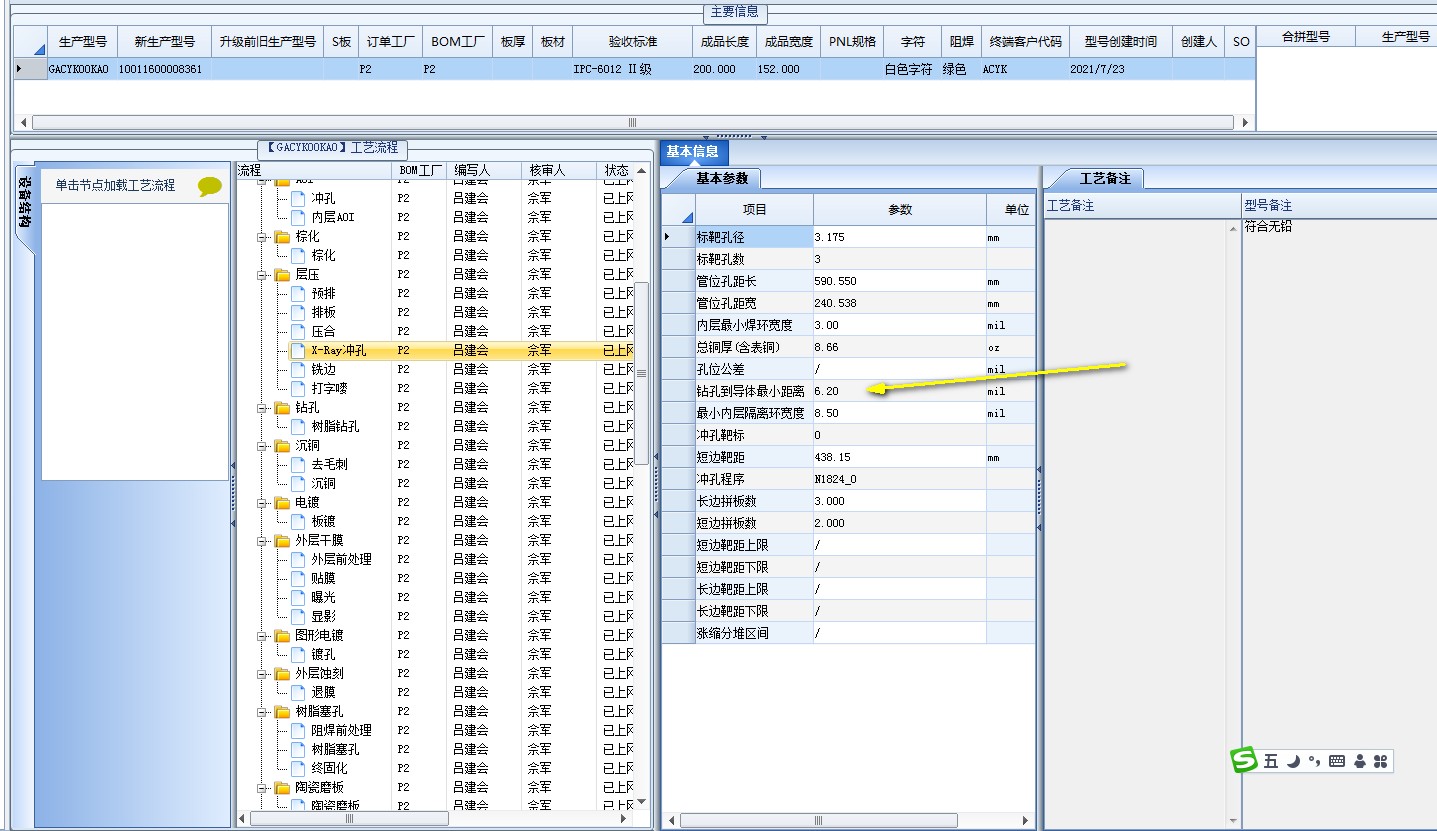Open the soft keyboard icon on IME toolbar
Screen dimensions: 1437x831
click(1337, 762)
